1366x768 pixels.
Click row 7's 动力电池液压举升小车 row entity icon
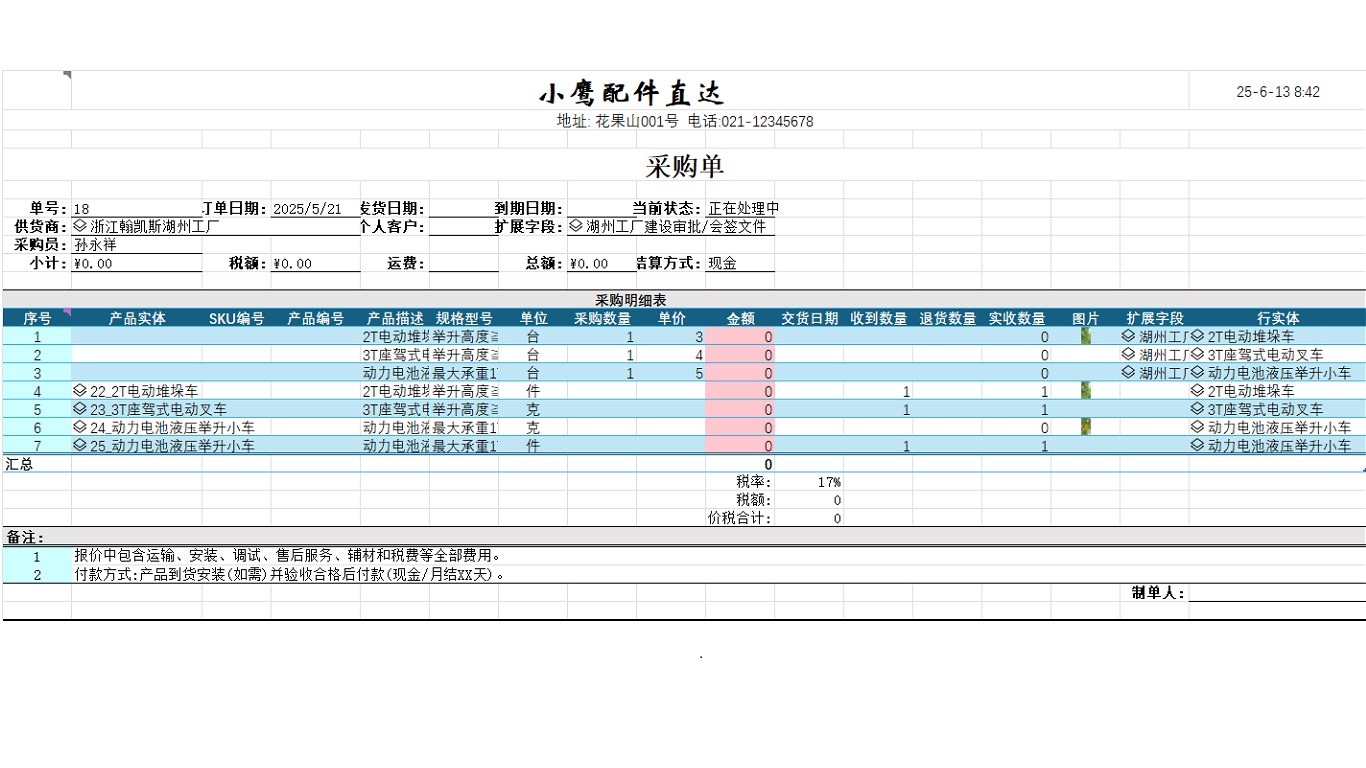click(x=1198, y=445)
